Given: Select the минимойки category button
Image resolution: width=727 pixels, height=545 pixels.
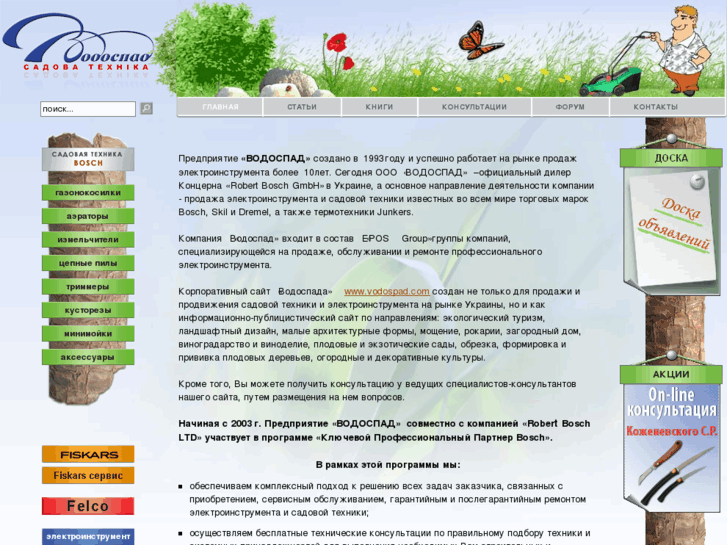Looking at the screenshot, I should pyautogui.click(x=88, y=333).
